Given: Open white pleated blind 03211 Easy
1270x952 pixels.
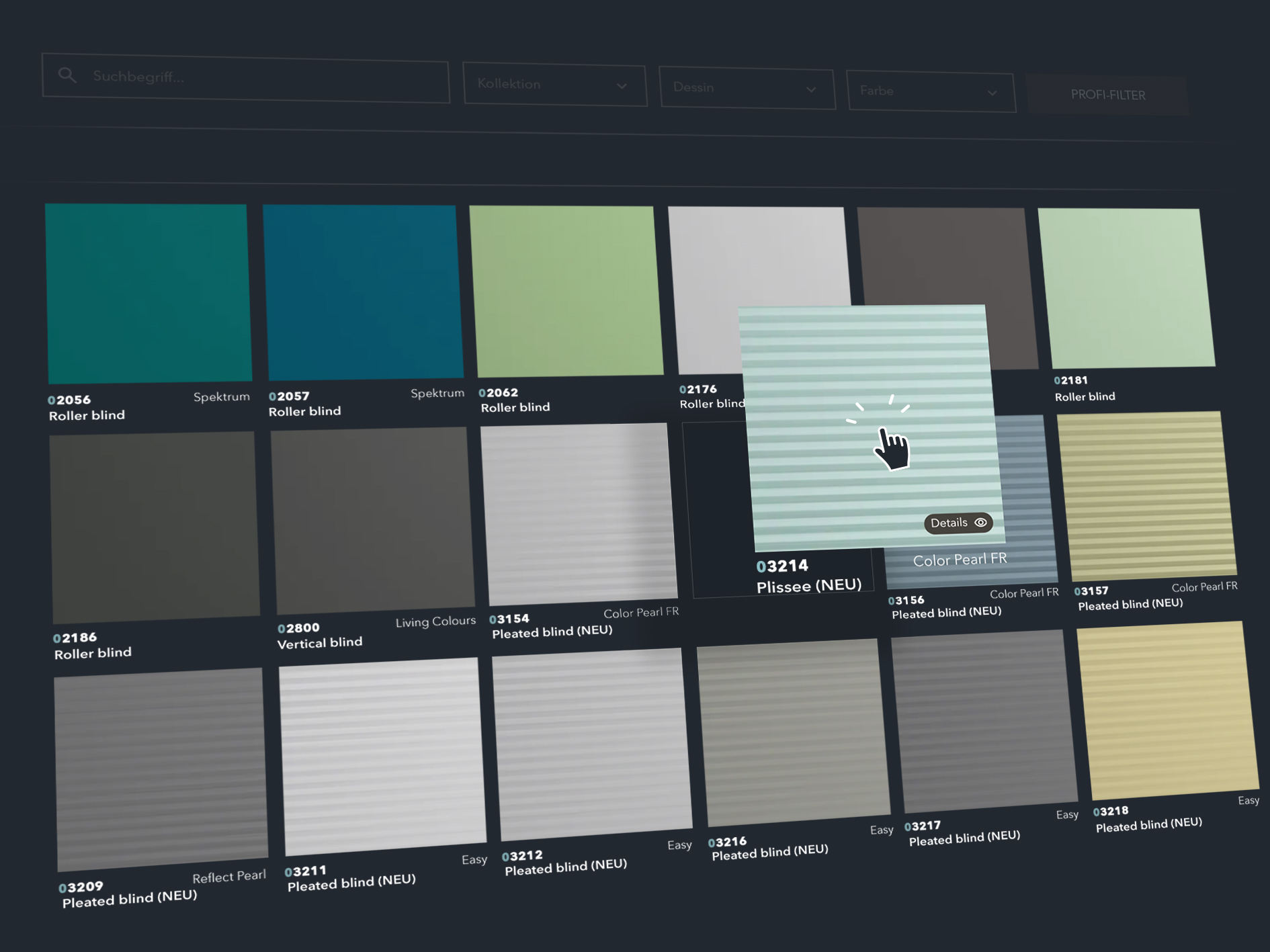Looking at the screenshot, I should pyautogui.click(x=381, y=754).
